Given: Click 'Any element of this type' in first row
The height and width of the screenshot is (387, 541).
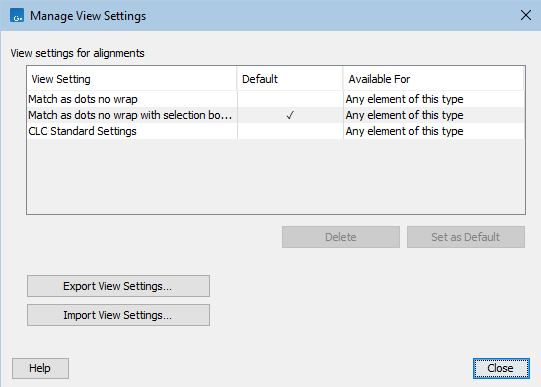Looking at the screenshot, I should pos(404,99).
